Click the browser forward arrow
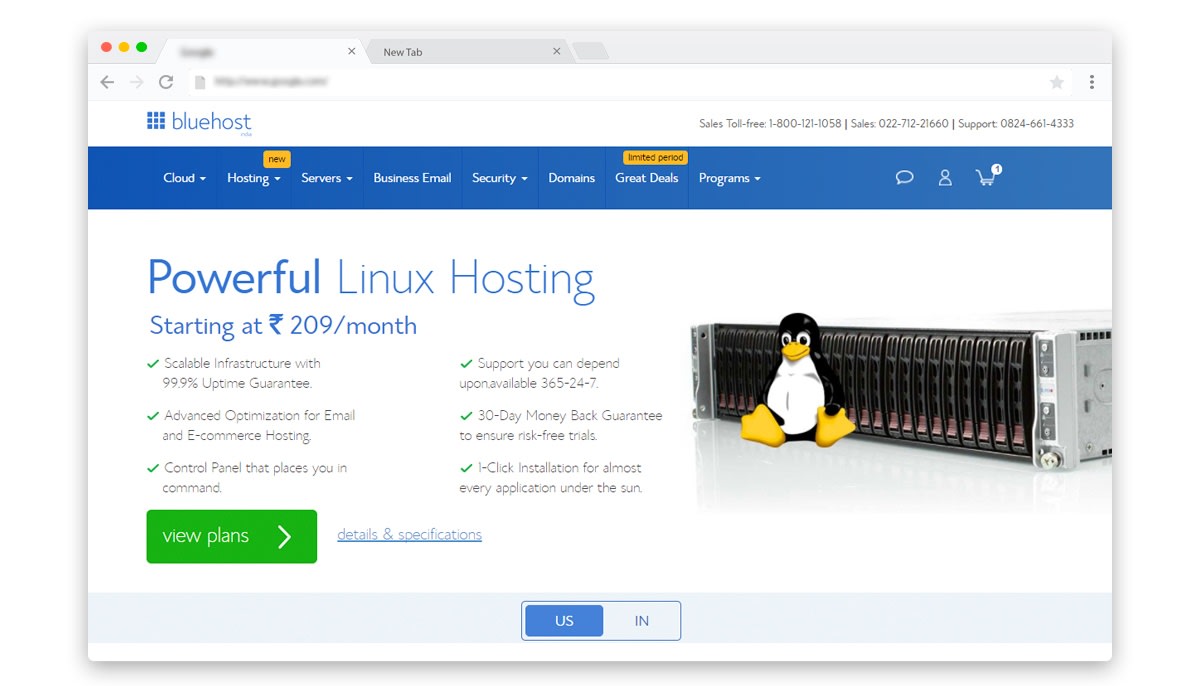This screenshot has width=1200, height=686. 136,82
